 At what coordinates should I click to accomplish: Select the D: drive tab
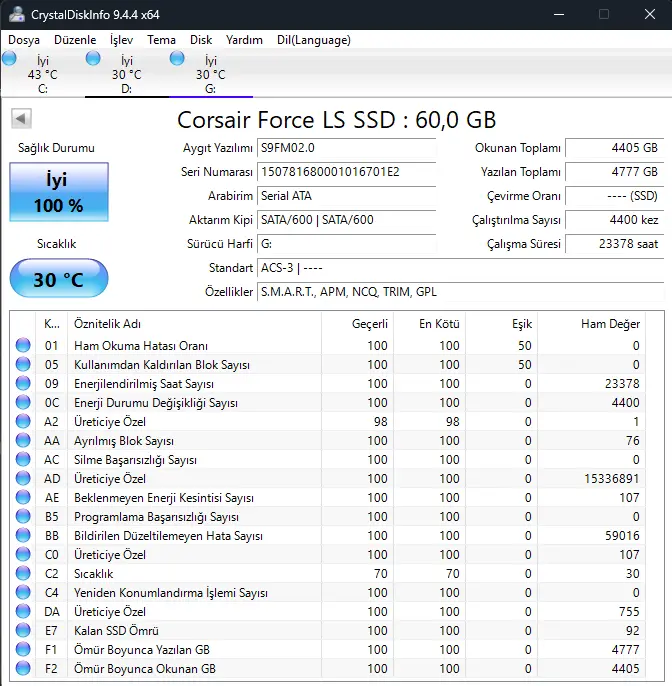(126, 74)
